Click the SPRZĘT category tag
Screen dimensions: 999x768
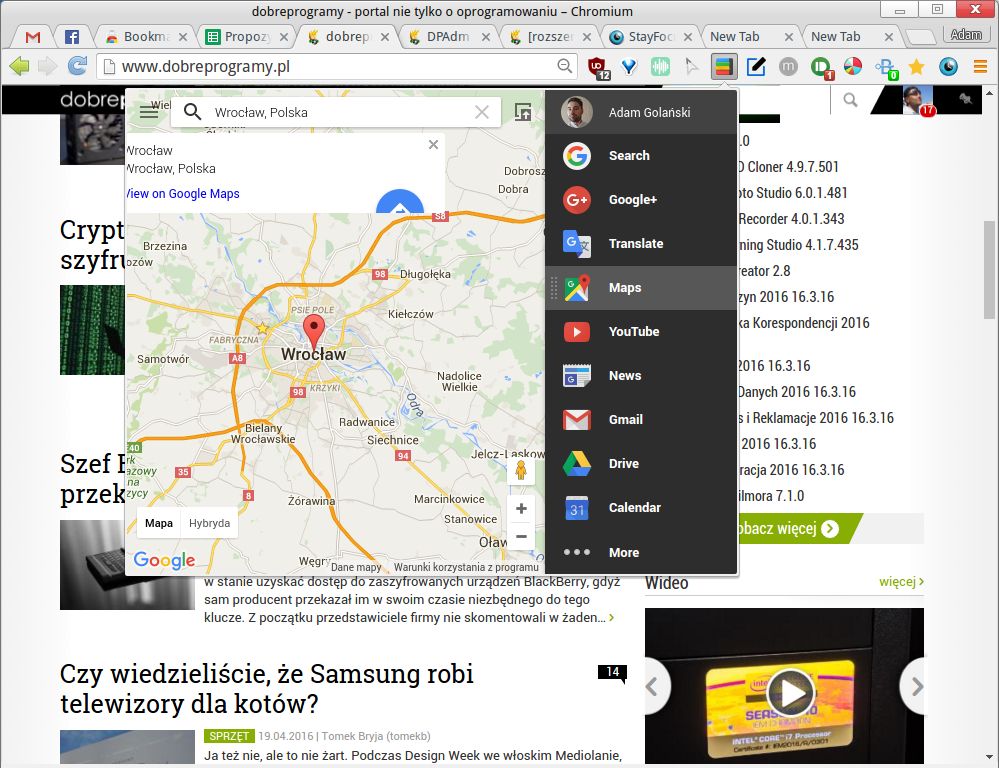(229, 736)
